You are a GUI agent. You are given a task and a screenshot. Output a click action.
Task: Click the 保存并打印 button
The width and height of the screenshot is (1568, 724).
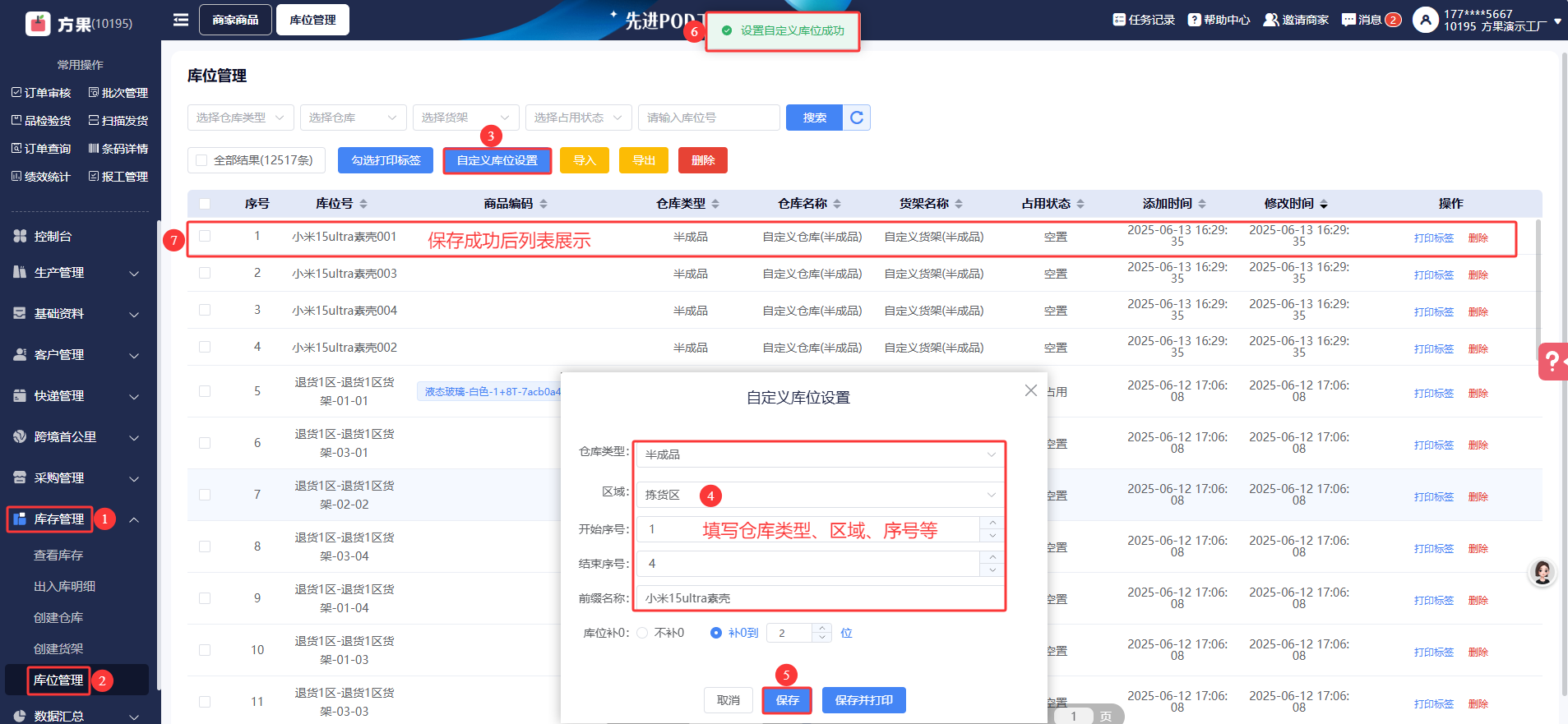[863, 700]
